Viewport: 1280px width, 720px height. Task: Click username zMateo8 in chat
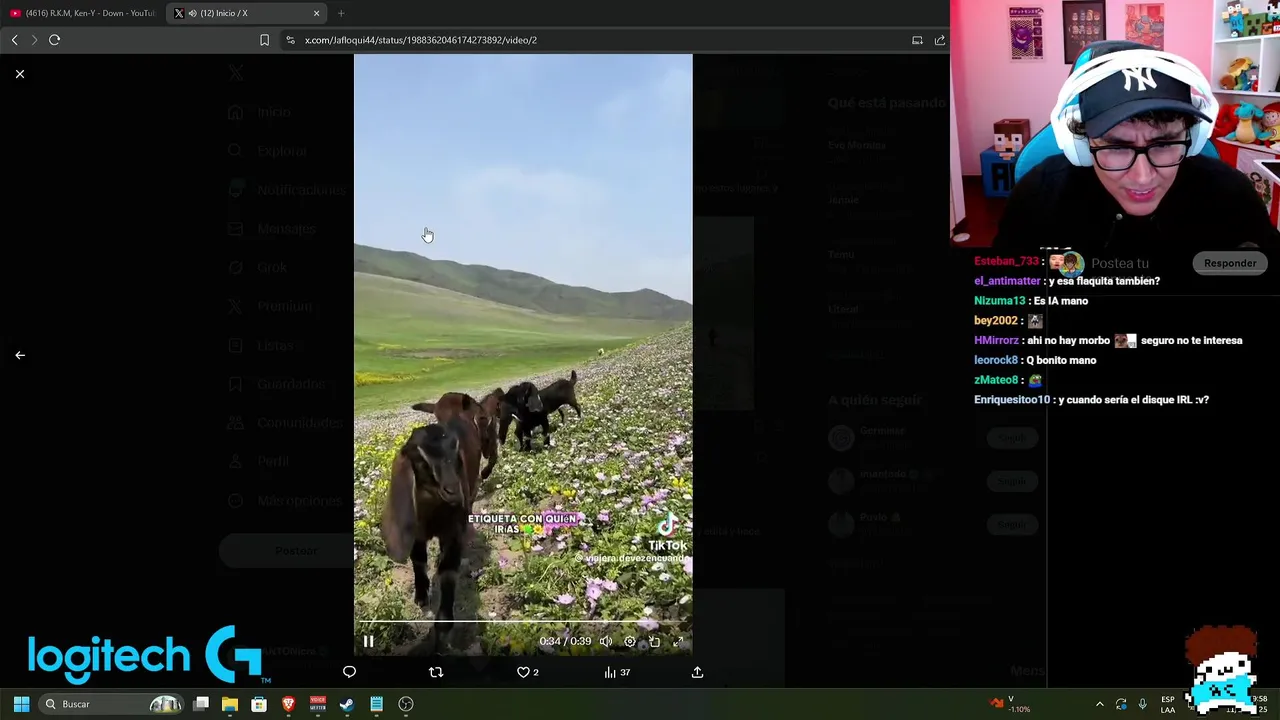pyautogui.click(x=996, y=380)
